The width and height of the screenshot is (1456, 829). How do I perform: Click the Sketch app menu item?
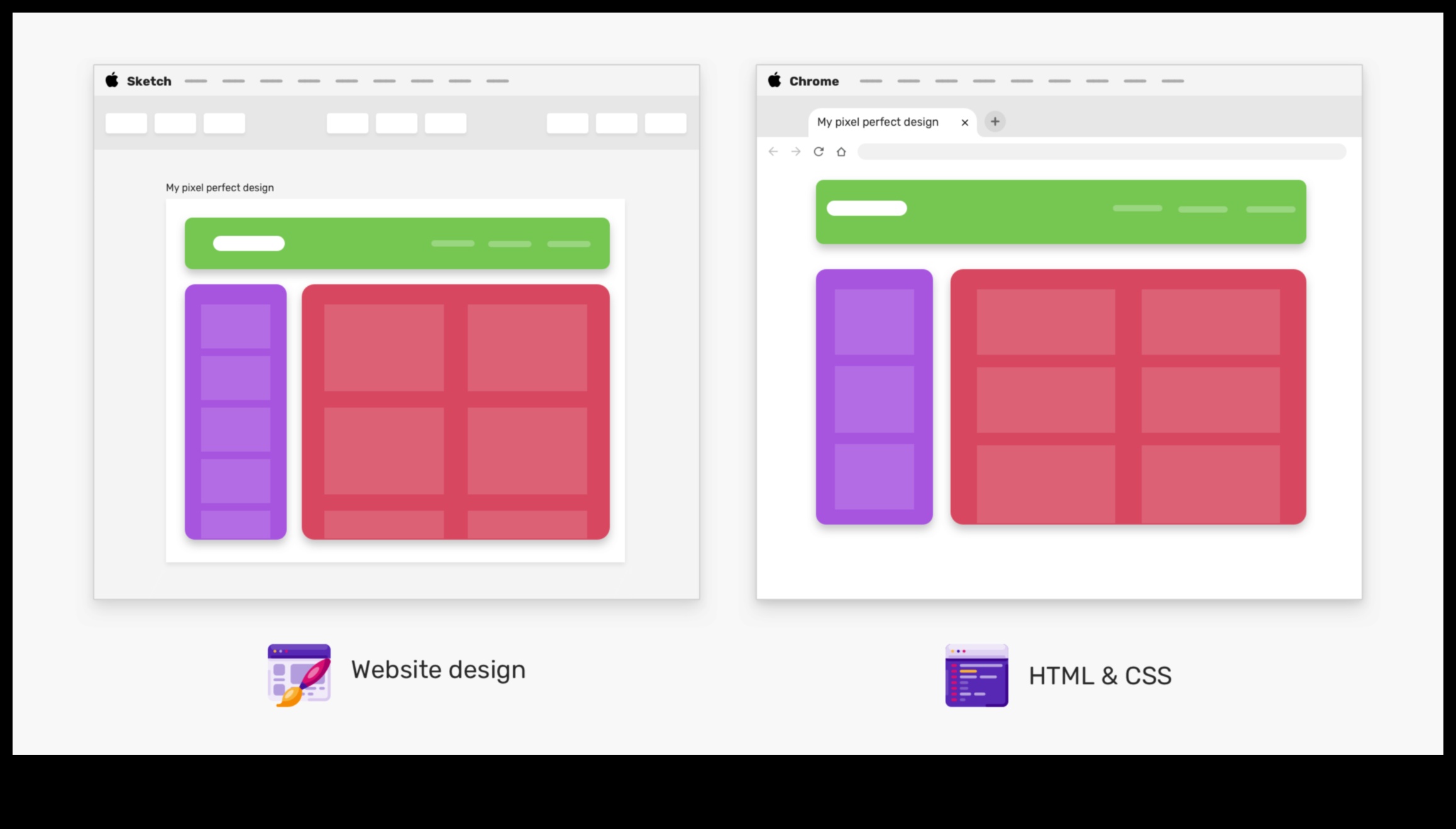tap(148, 80)
